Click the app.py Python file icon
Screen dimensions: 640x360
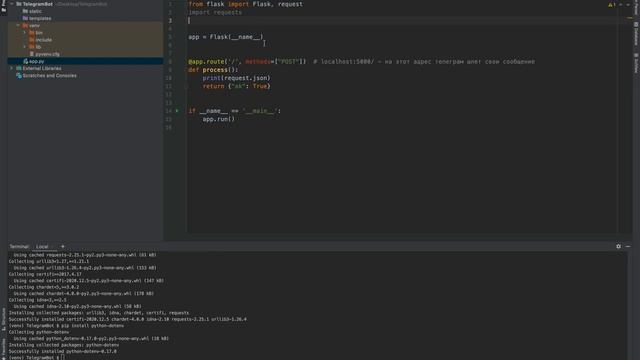tap(25, 61)
